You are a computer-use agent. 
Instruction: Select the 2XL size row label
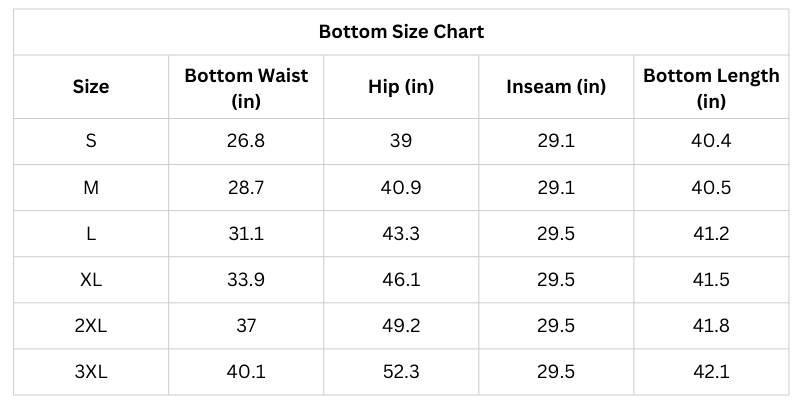click(91, 326)
